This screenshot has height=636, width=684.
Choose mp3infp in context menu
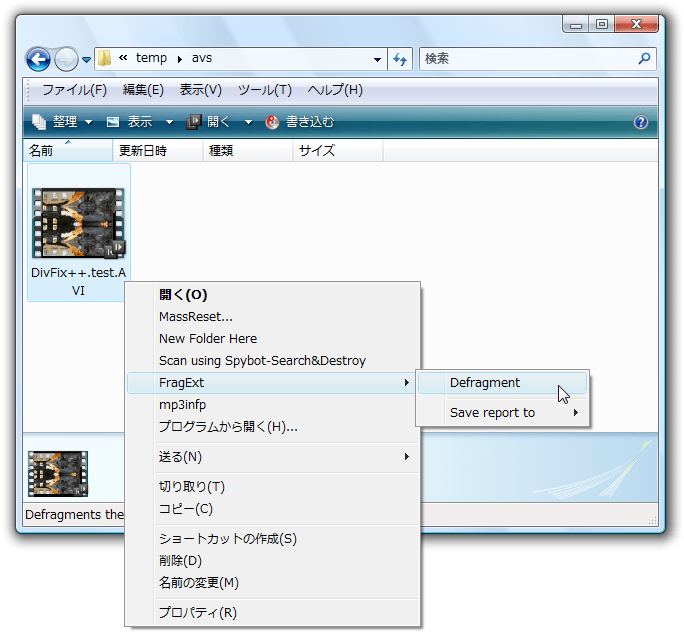[x=273, y=405]
